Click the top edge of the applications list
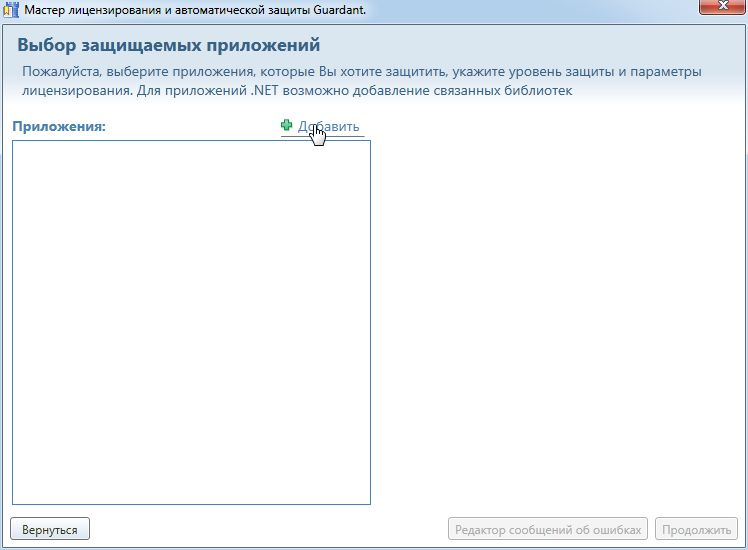Screen dimensions: 748x550 click(x=191, y=142)
